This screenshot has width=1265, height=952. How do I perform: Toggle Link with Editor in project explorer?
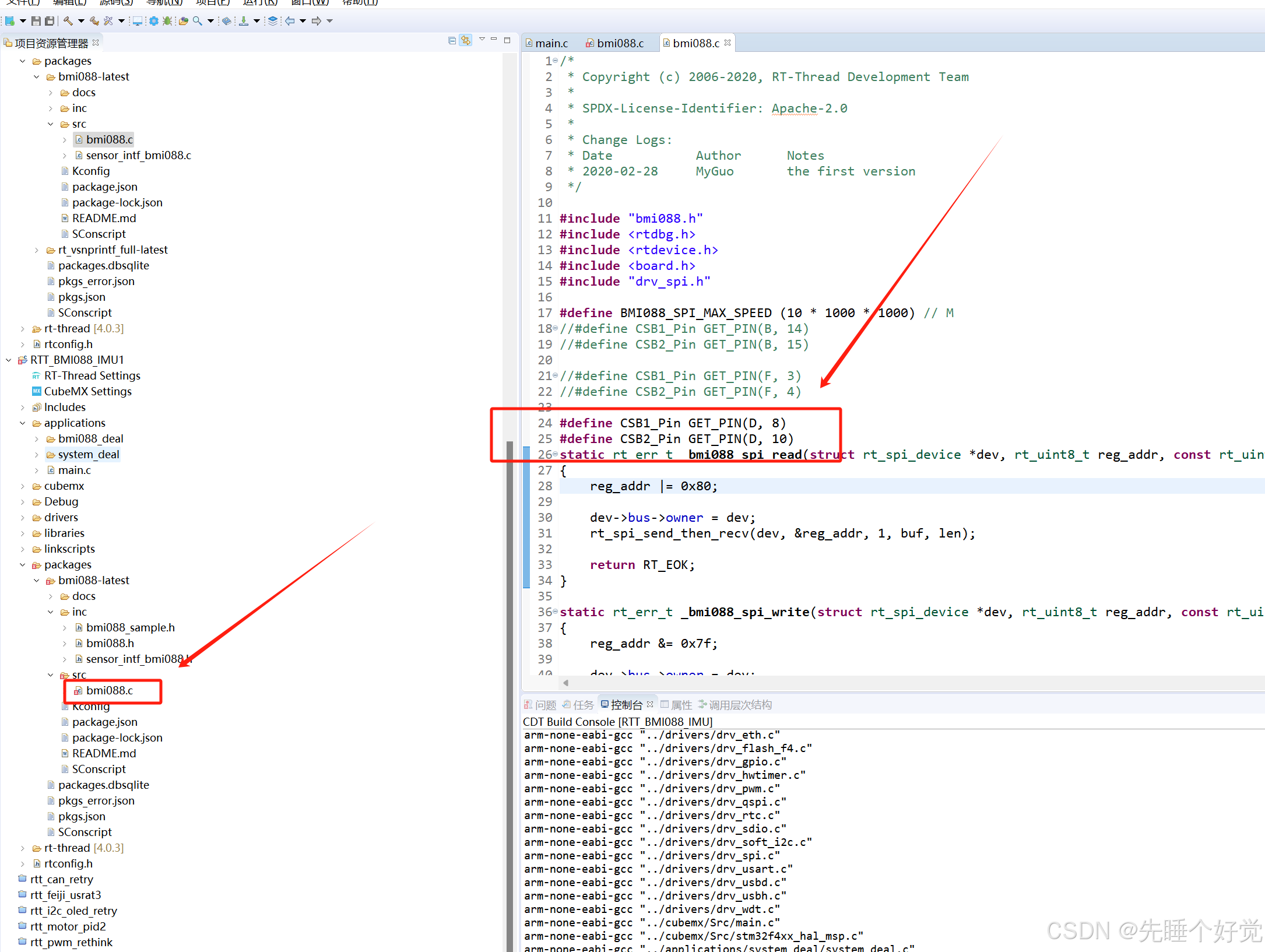(465, 41)
